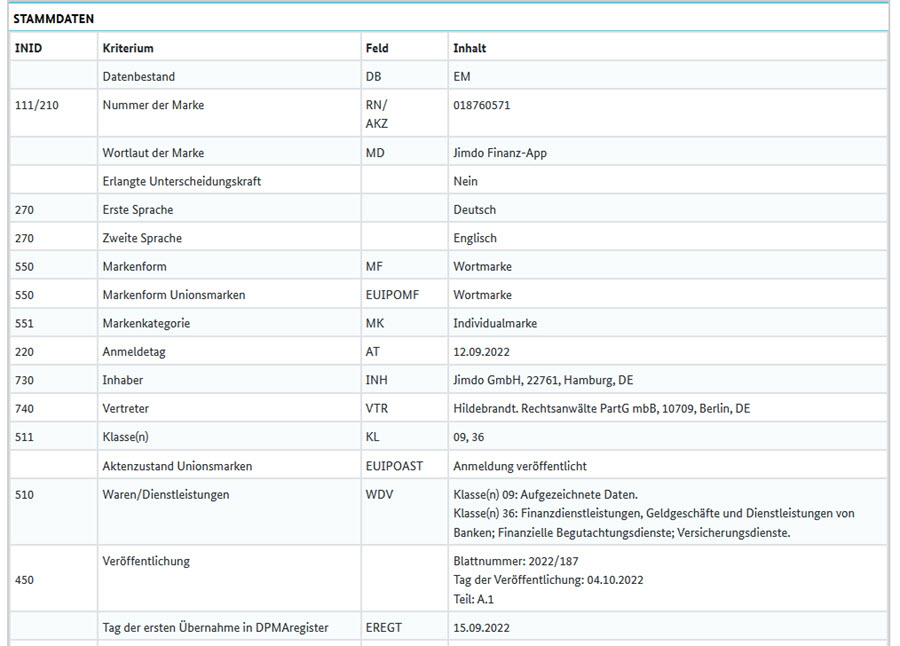Image resolution: width=900 pixels, height=646 pixels.
Task: Click the Inhalt column header
Action: [x=469, y=48]
